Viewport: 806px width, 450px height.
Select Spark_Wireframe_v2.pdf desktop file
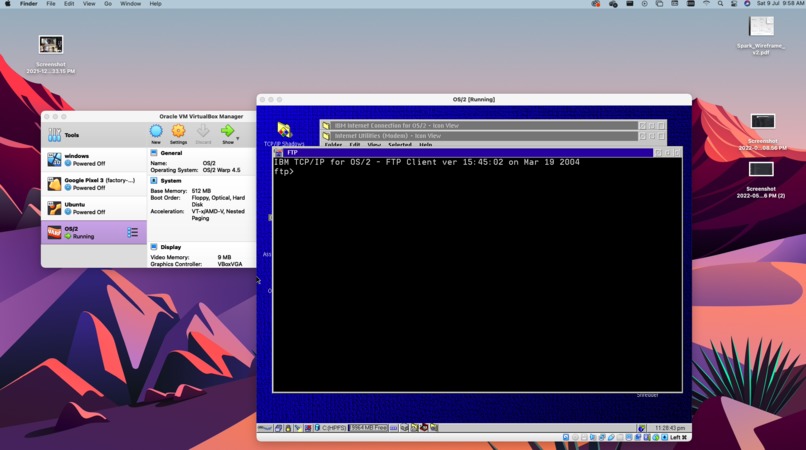click(x=761, y=35)
